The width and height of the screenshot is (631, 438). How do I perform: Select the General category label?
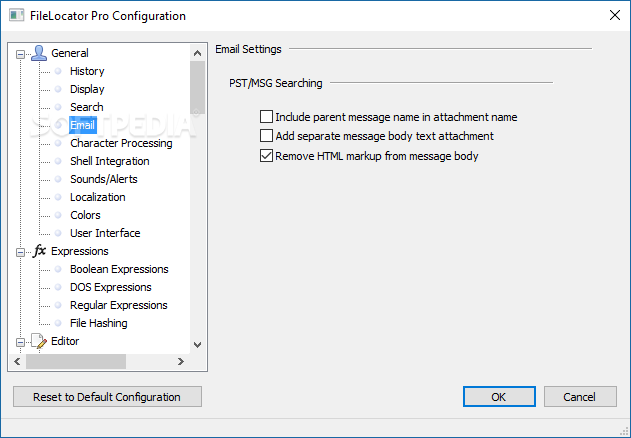[x=70, y=53]
